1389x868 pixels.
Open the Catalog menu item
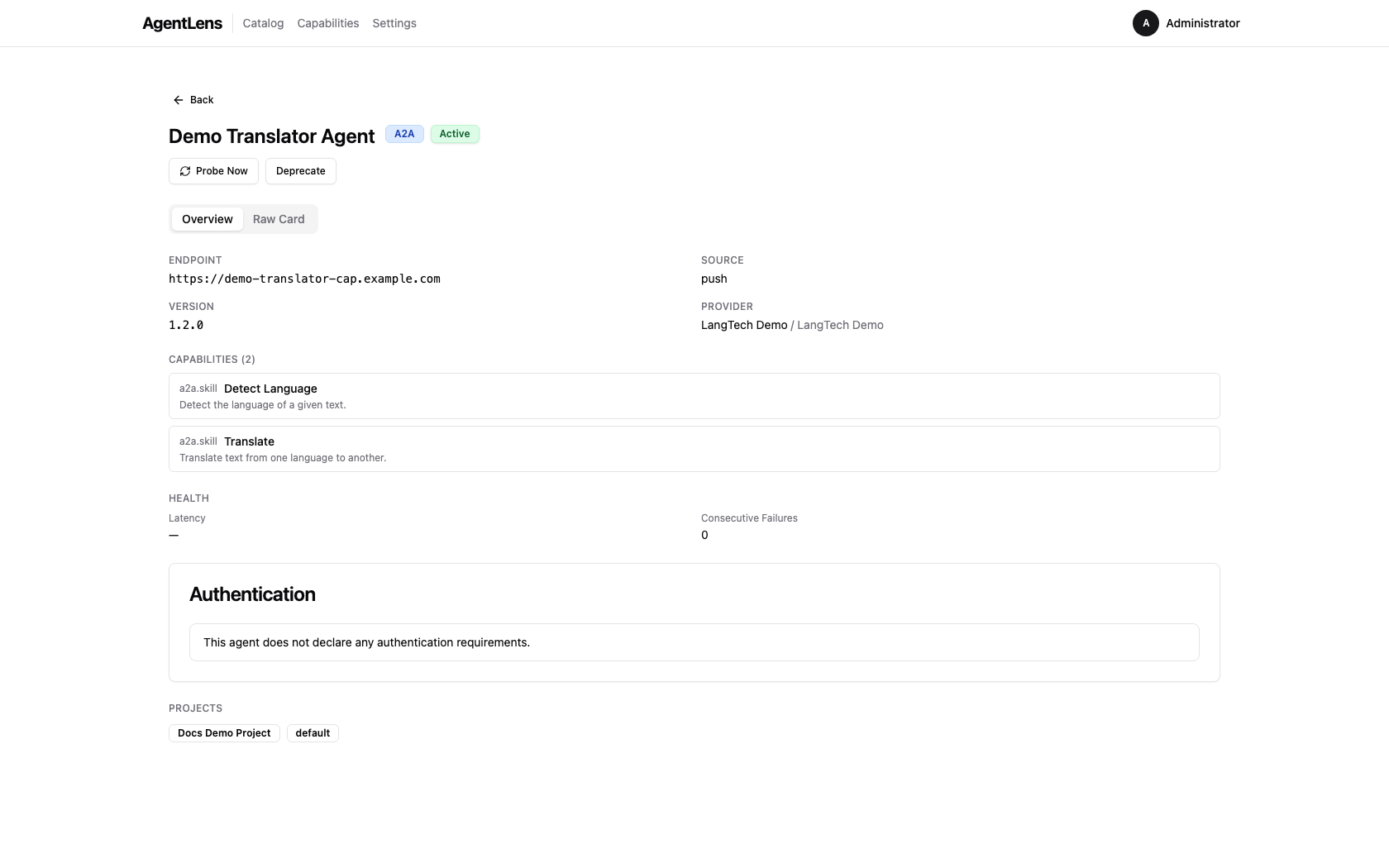pos(262,23)
